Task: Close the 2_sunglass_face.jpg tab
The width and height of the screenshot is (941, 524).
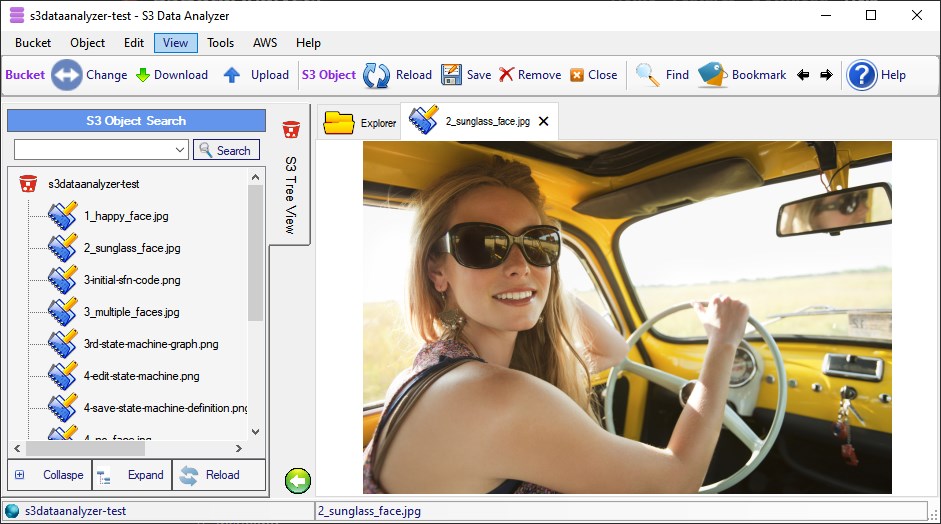Action: click(543, 121)
